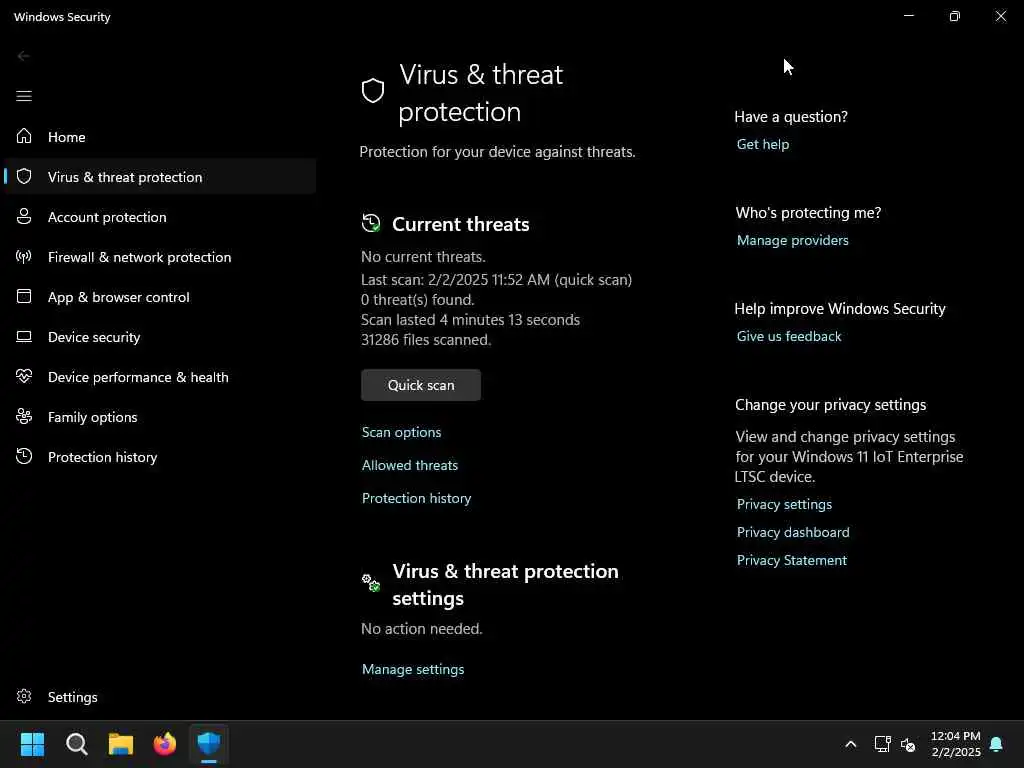The image size is (1024, 768).
Task: Show hidden system tray icons
Action: 850,744
